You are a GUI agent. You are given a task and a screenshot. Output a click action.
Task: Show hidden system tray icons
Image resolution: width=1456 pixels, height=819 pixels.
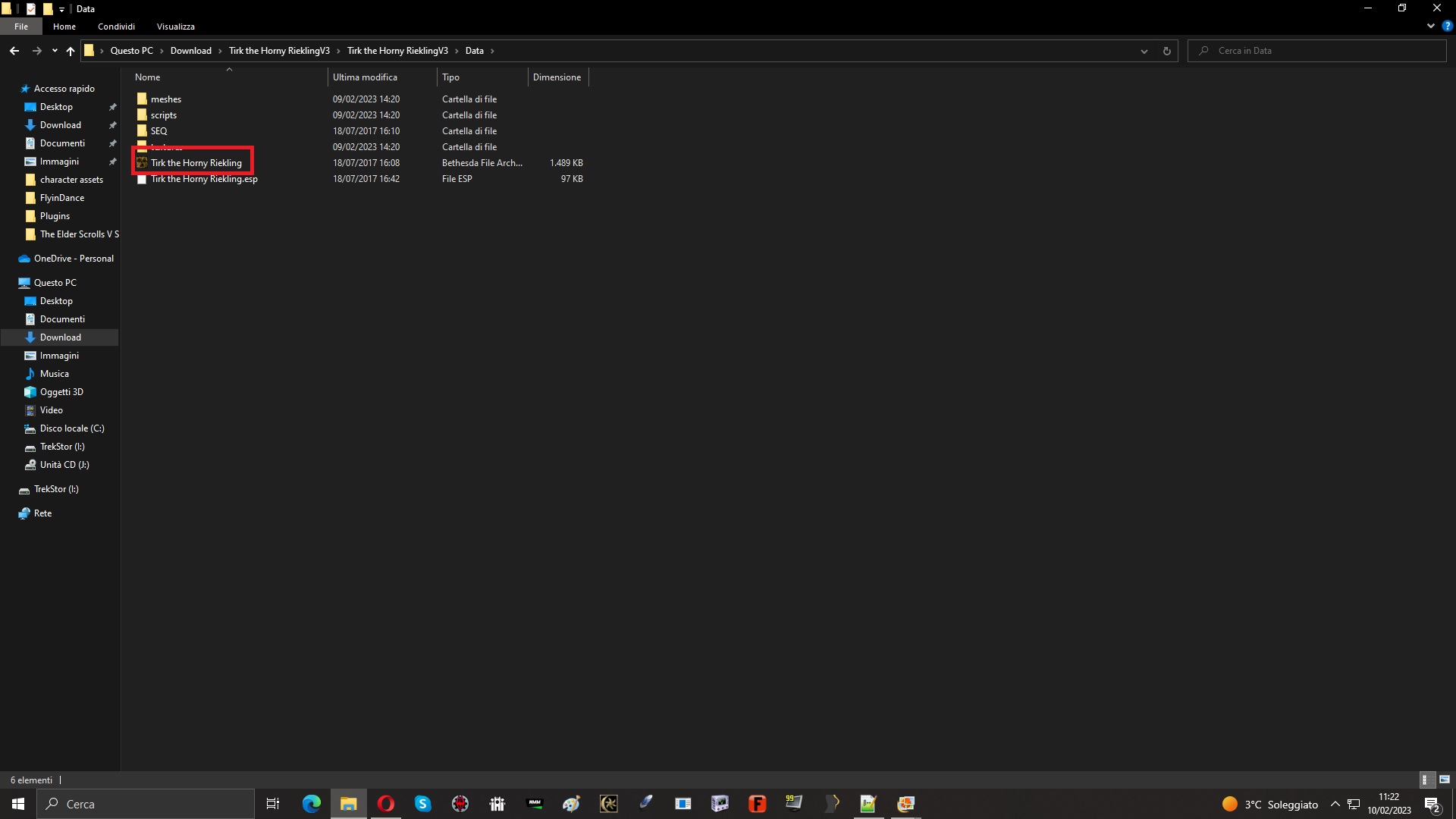tap(1335, 804)
